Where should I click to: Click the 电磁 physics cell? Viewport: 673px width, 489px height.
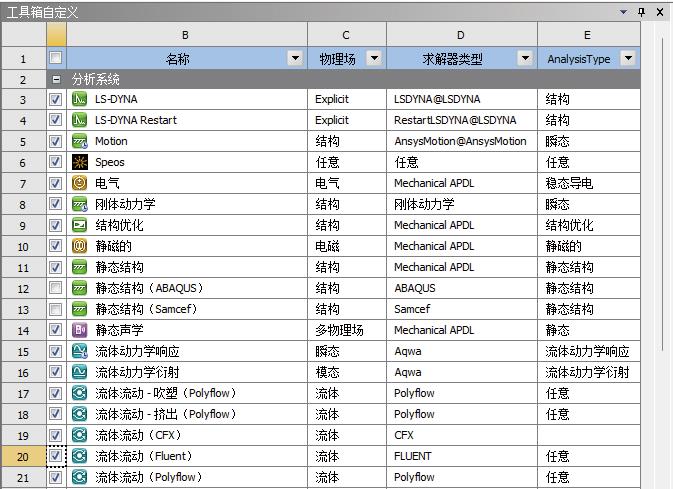coord(347,246)
